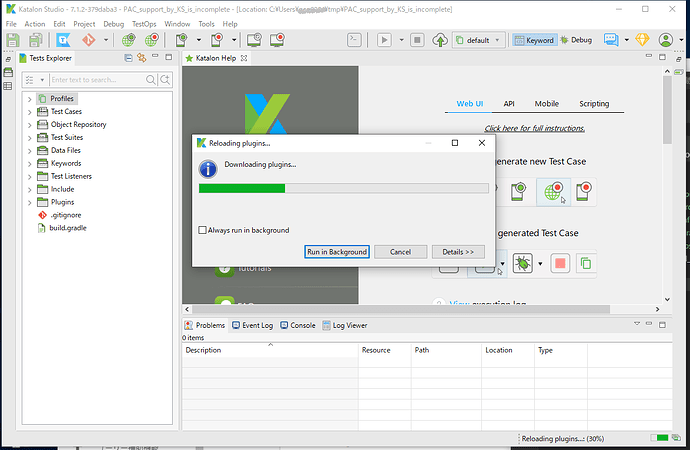The height and width of the screenshot is (450, 690).
Task: Switch to the Mobile tab in Katalon Help
Action: pyautogui.click(x=547, y=104)
